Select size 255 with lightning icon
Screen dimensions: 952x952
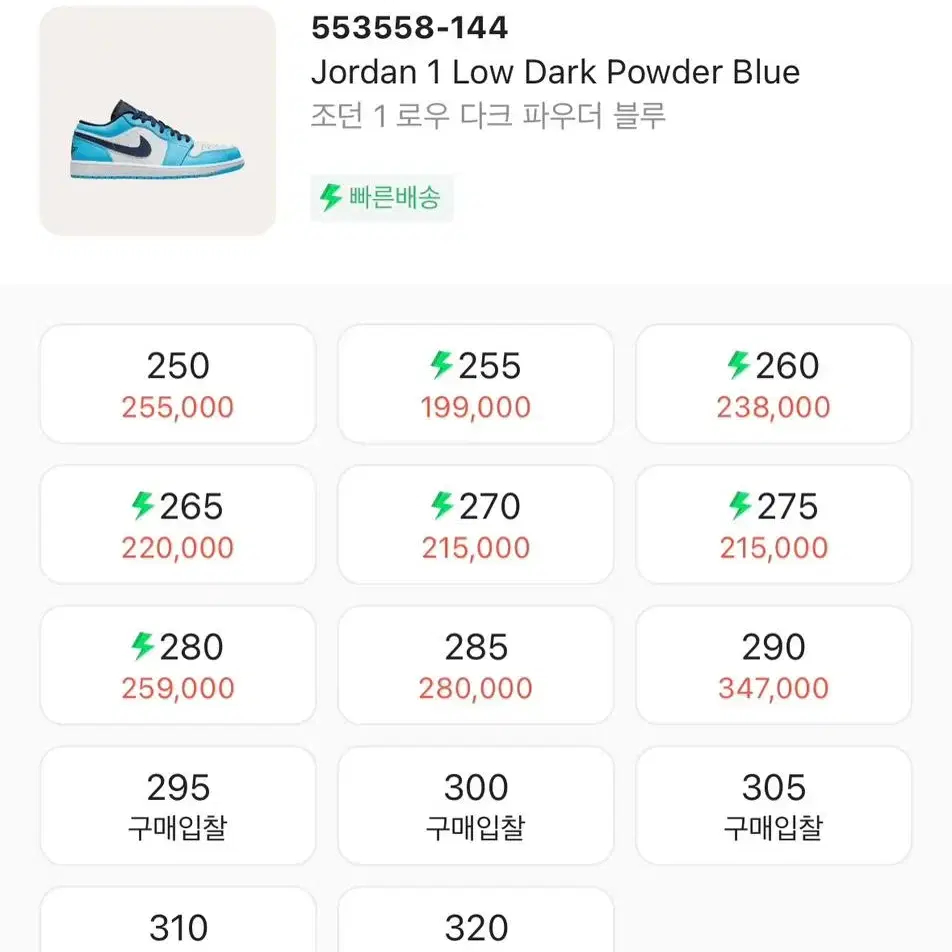point(475,384)
